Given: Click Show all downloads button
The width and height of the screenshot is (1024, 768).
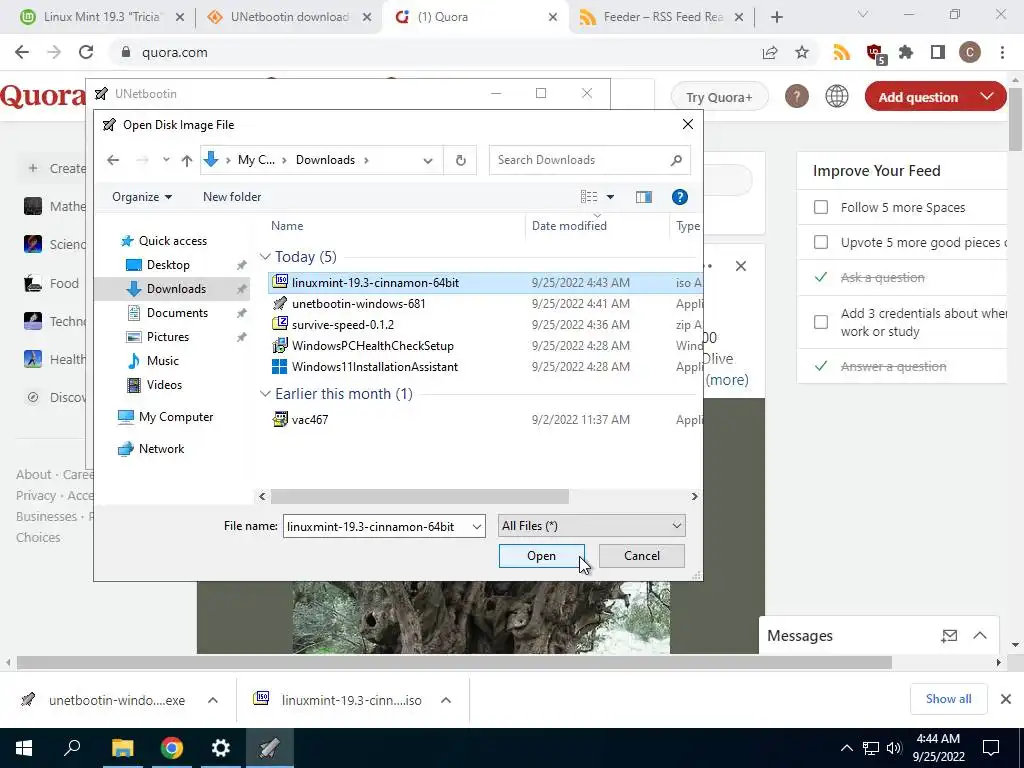Looking at the screenshot, I should coord(948,699).
